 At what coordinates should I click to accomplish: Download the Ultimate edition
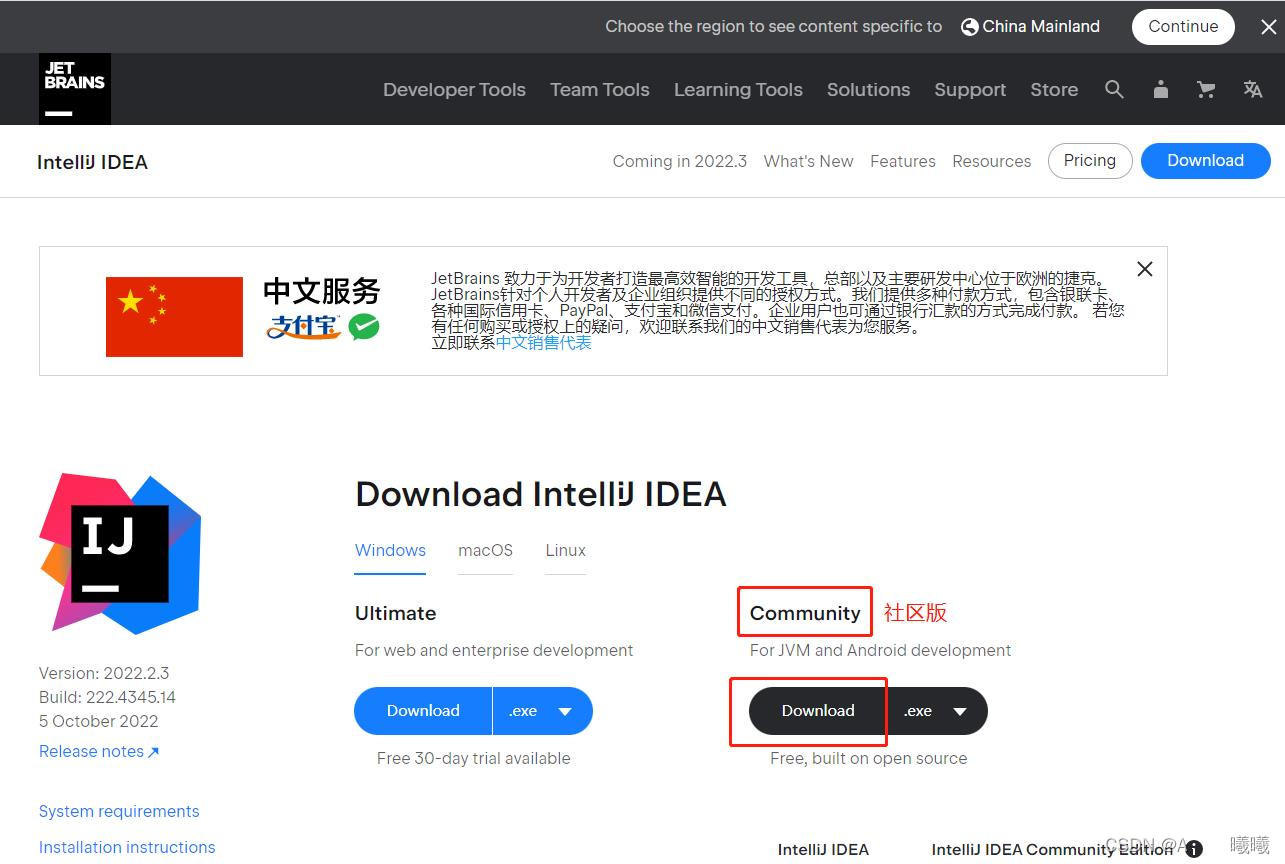(x=423, y=711)
